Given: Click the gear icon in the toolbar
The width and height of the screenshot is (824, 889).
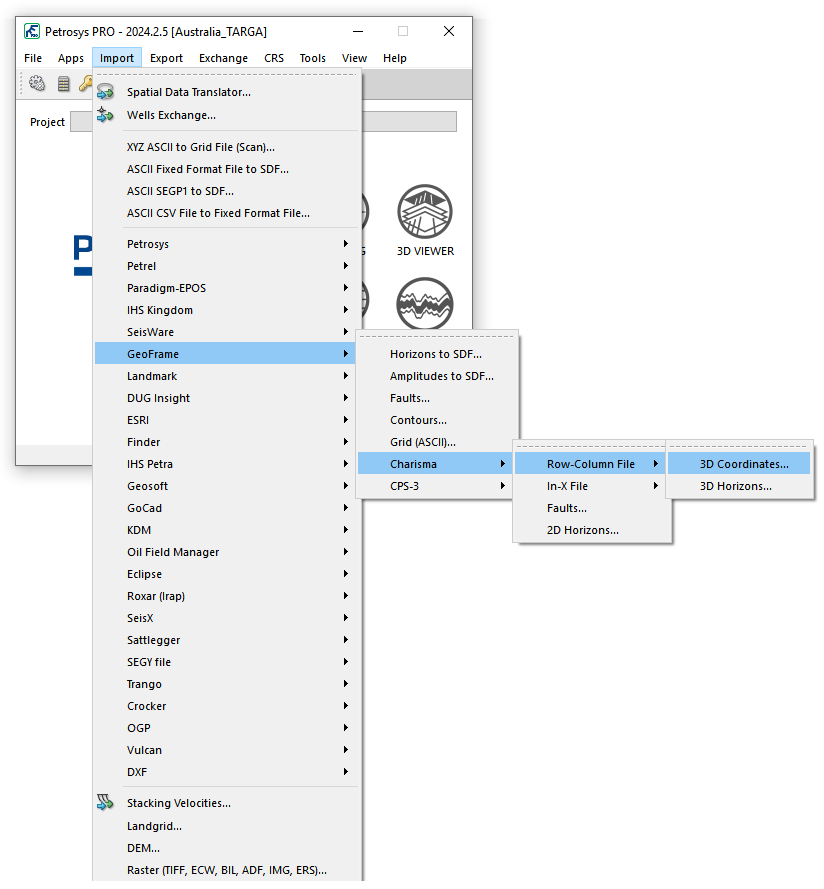Looking at the screenshot, I should 37,84.
